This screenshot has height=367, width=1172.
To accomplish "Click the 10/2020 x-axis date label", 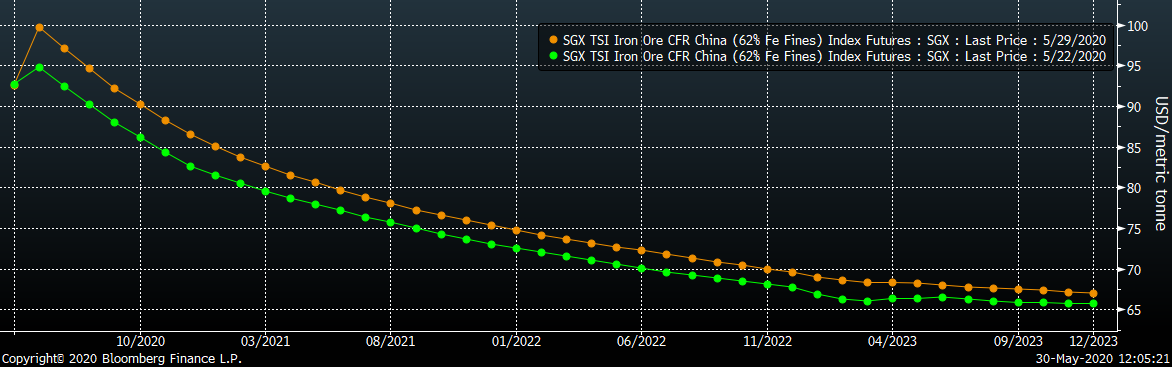I will tap(140, 341).
